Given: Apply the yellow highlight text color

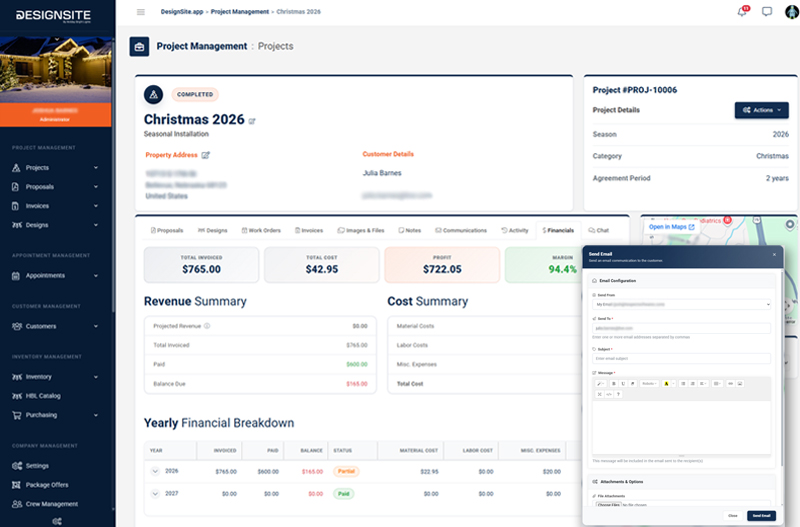Looking at the screenshot, I should [666, 384].
